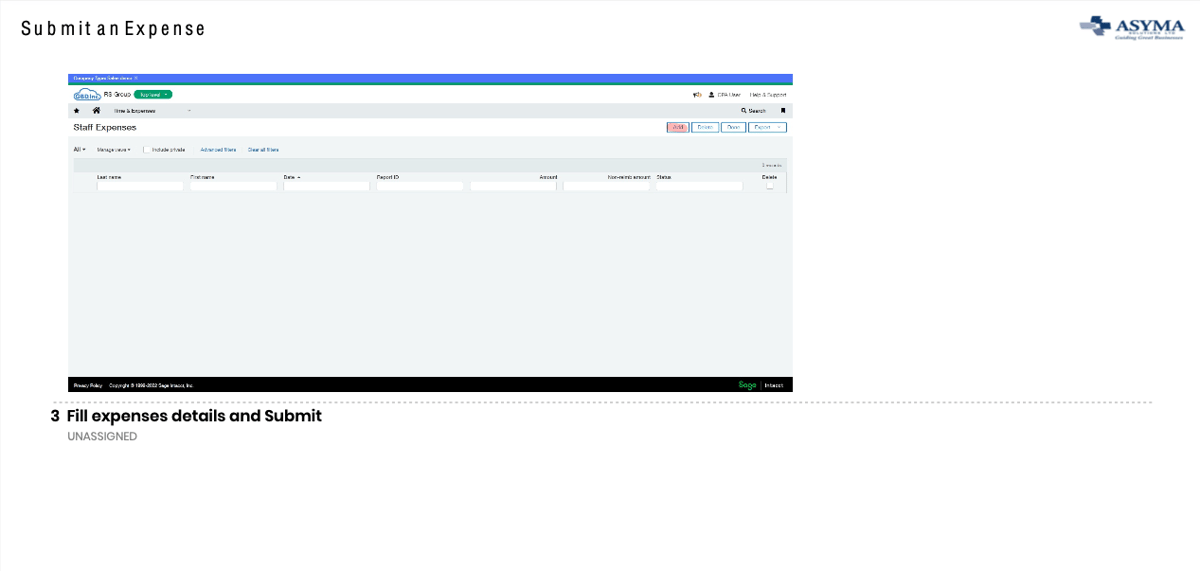Click the announcements megaphone icon
1200x571 pixels.
click(697, 95)
